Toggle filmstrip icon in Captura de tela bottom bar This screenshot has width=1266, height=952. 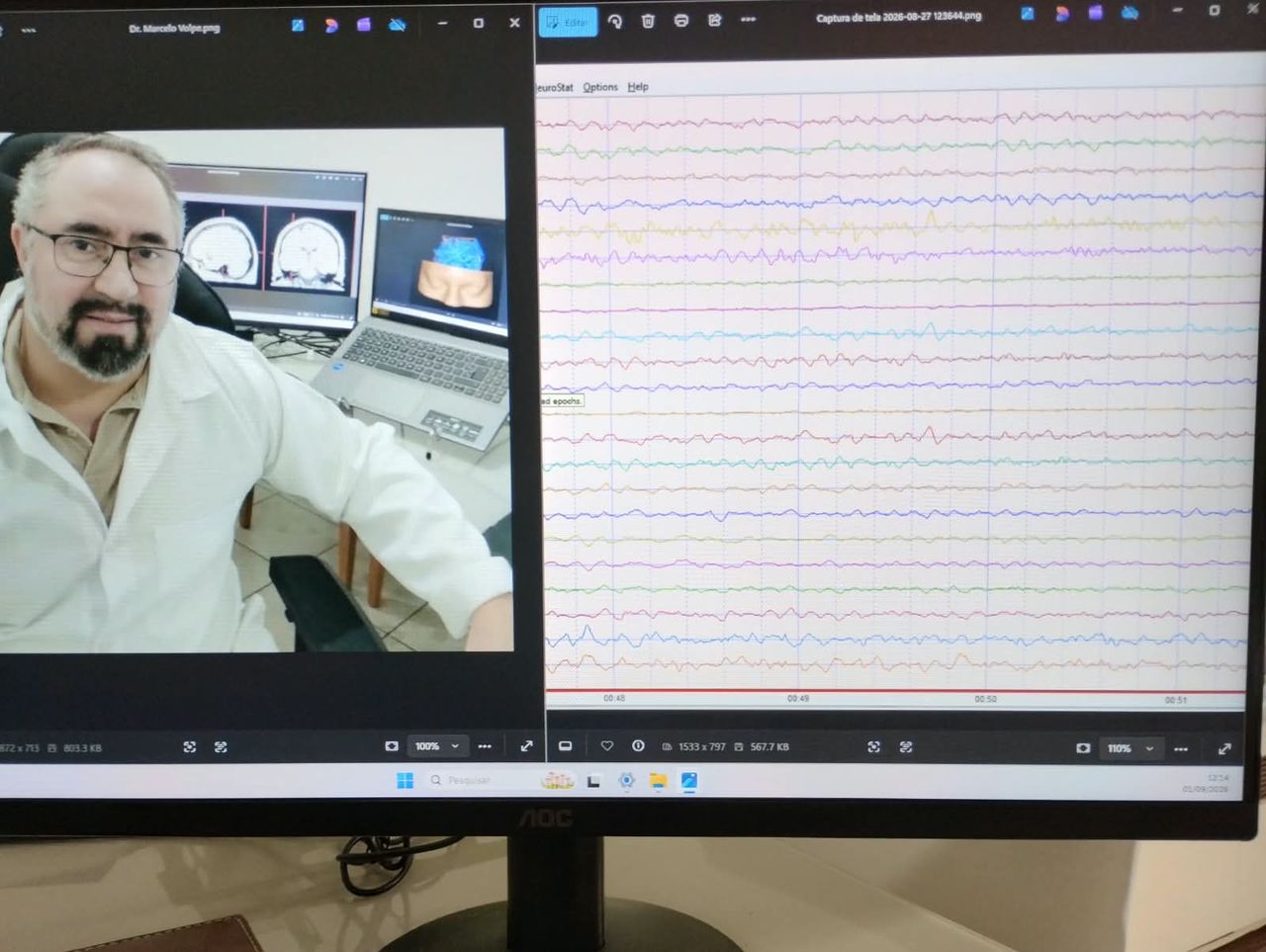(x=565, y=746)
